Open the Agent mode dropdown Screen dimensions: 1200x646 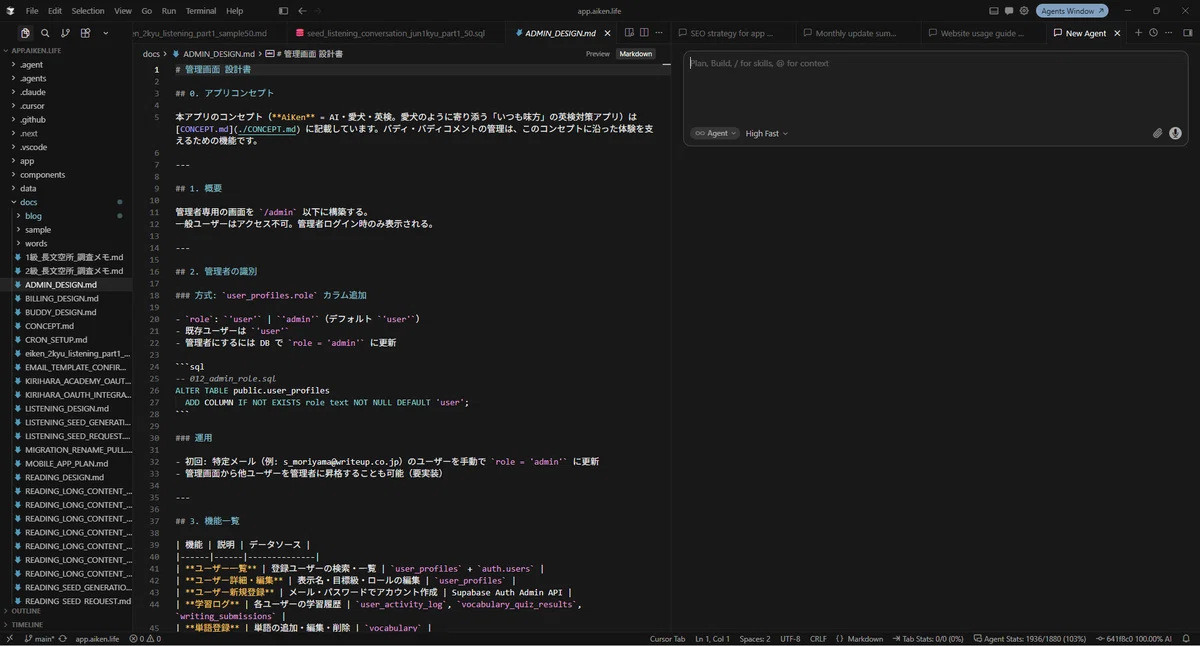click(715, 133)
